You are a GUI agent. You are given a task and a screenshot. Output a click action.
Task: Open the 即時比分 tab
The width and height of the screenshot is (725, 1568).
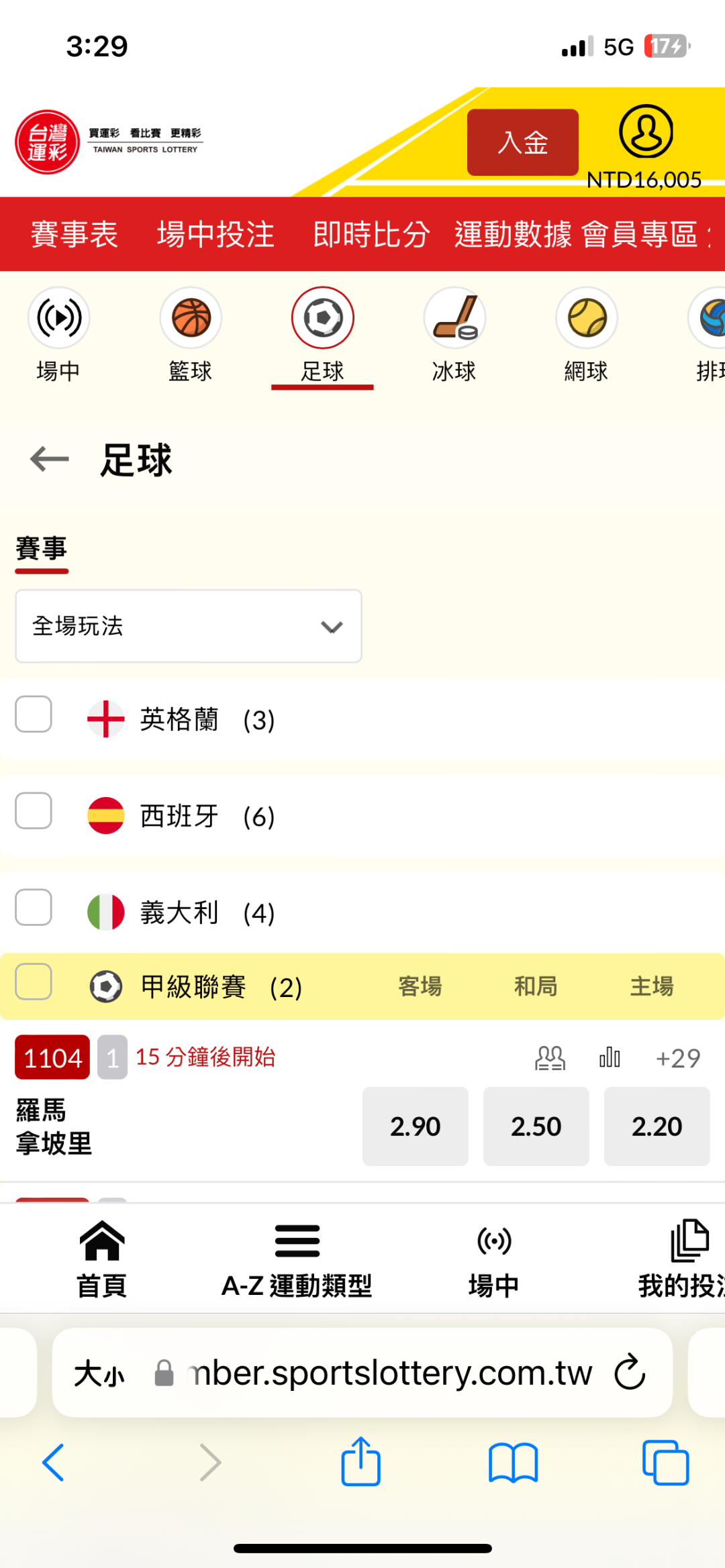coord(371,235)
